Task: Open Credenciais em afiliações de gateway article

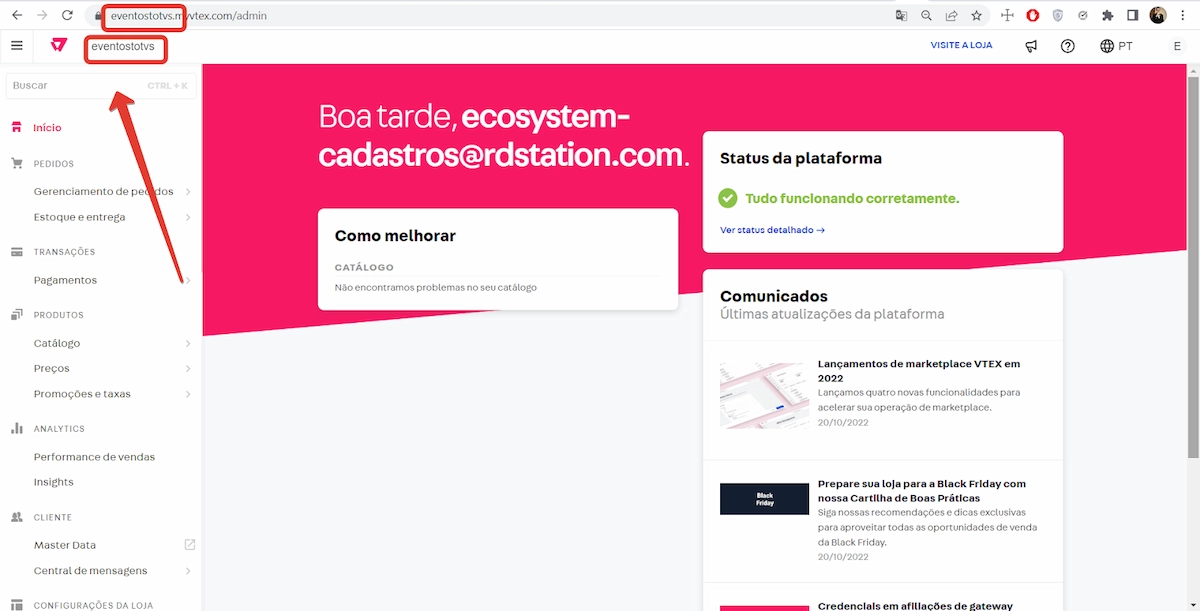Action: (x=915, y=606)
